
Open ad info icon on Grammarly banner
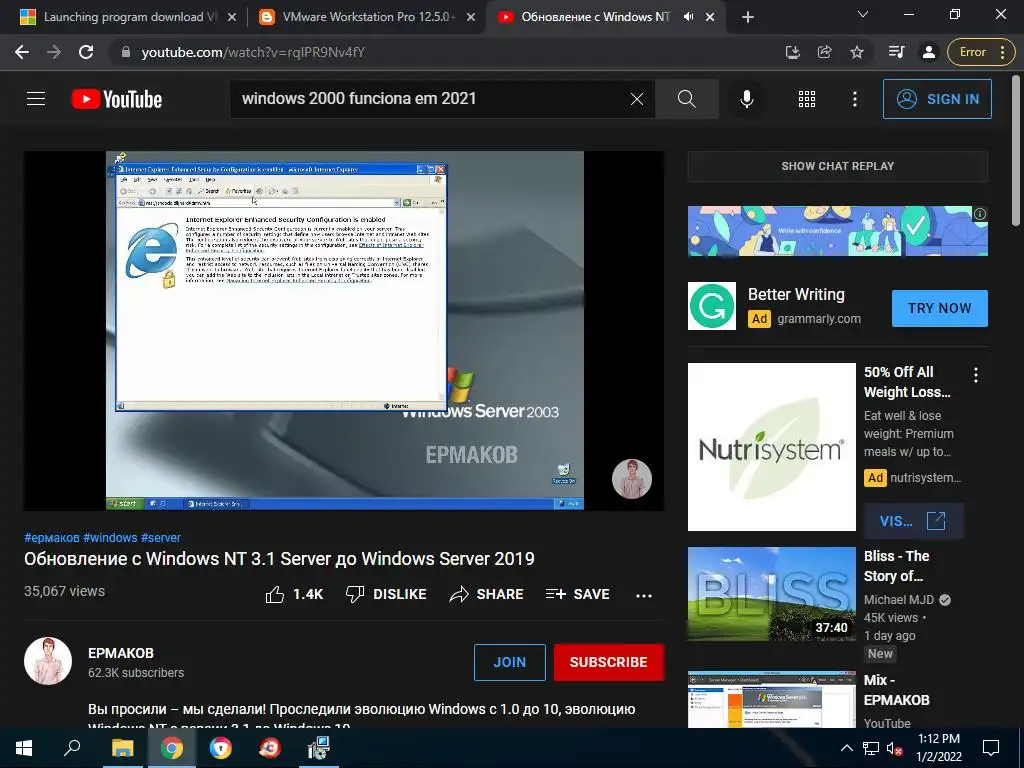pos(980,214)
